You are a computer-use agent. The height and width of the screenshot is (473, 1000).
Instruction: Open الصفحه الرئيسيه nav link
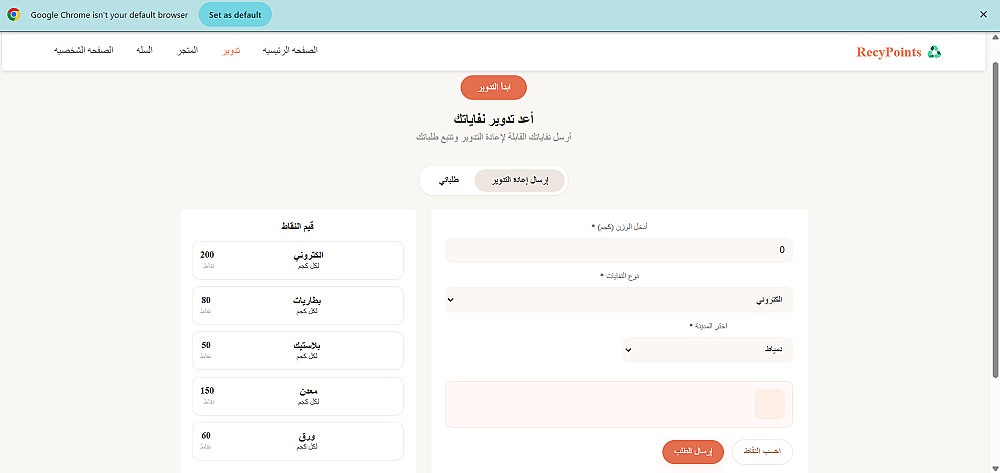click(x=290, y=50)
